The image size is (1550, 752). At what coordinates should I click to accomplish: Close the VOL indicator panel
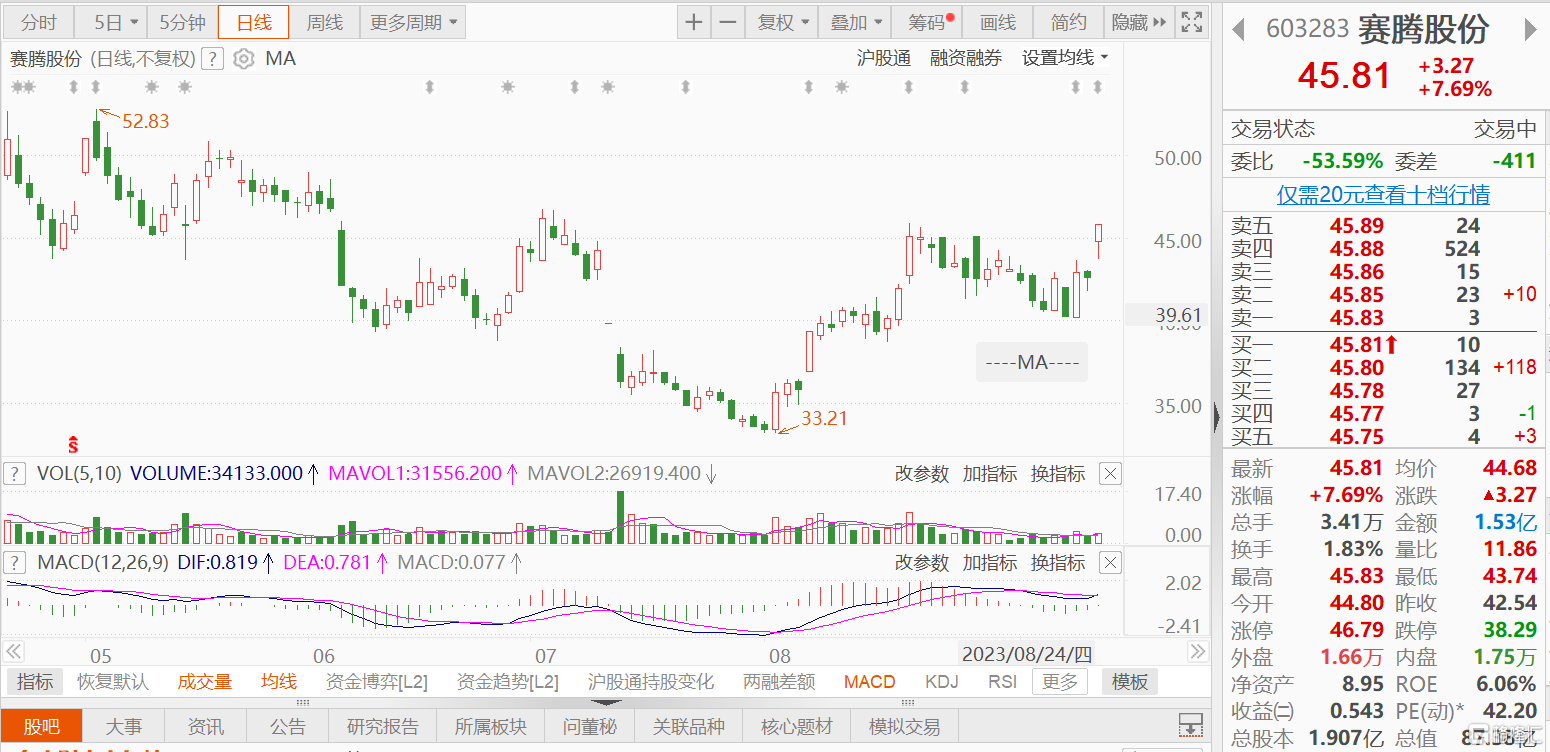(1110, 474)
